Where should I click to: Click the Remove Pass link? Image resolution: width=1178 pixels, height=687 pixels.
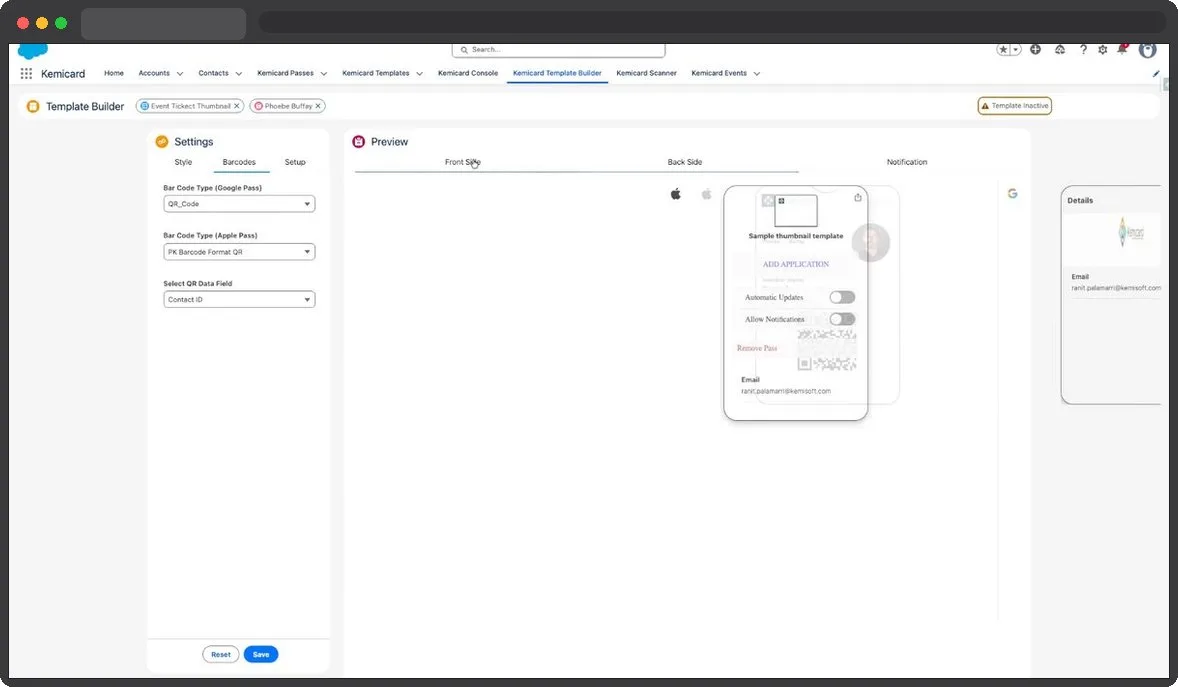[757, 348]
